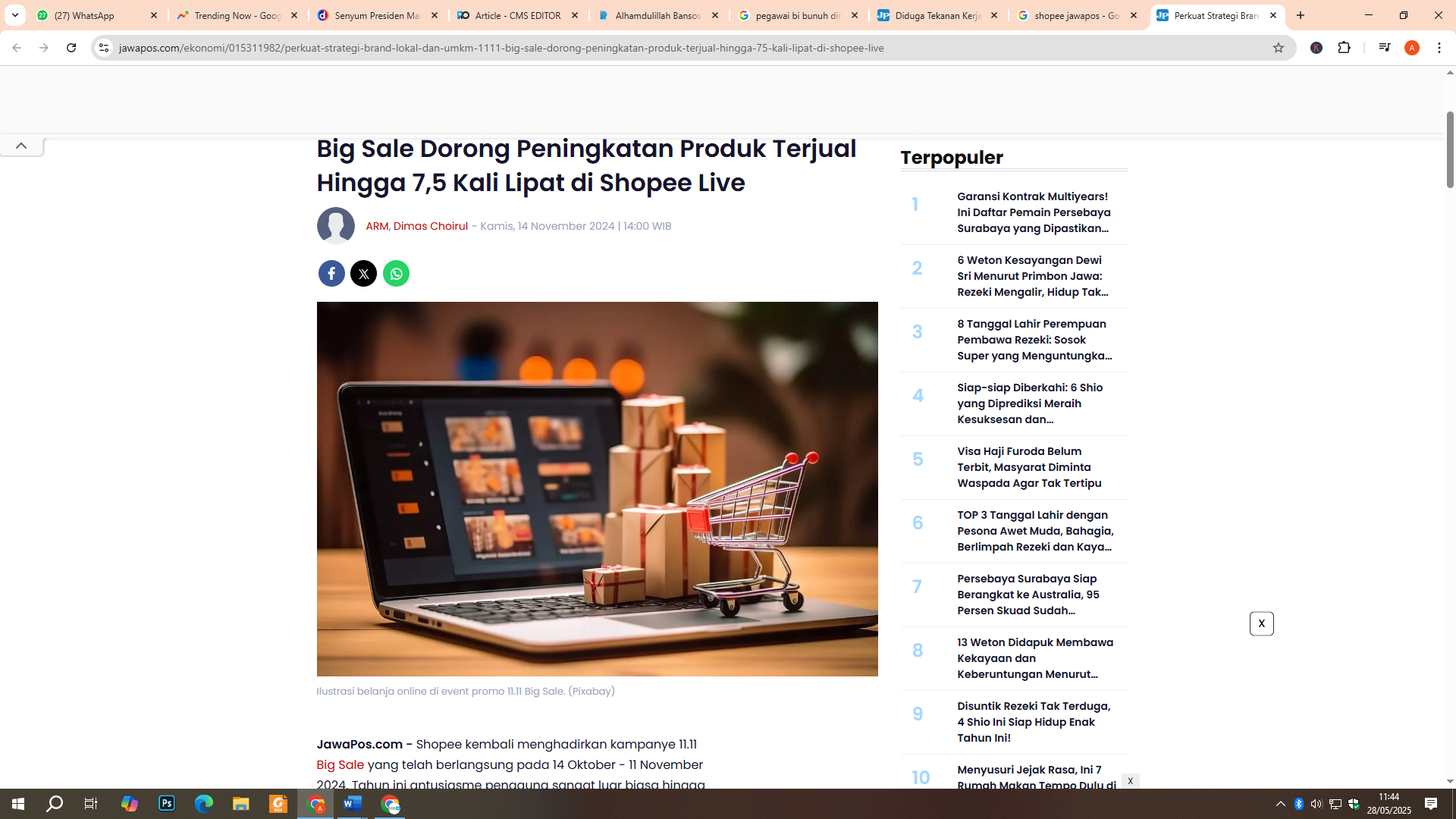The width and height of the screenshot is (1456, 819).
Task: Close the small bottom ad X
Action: pos(1130,781)
